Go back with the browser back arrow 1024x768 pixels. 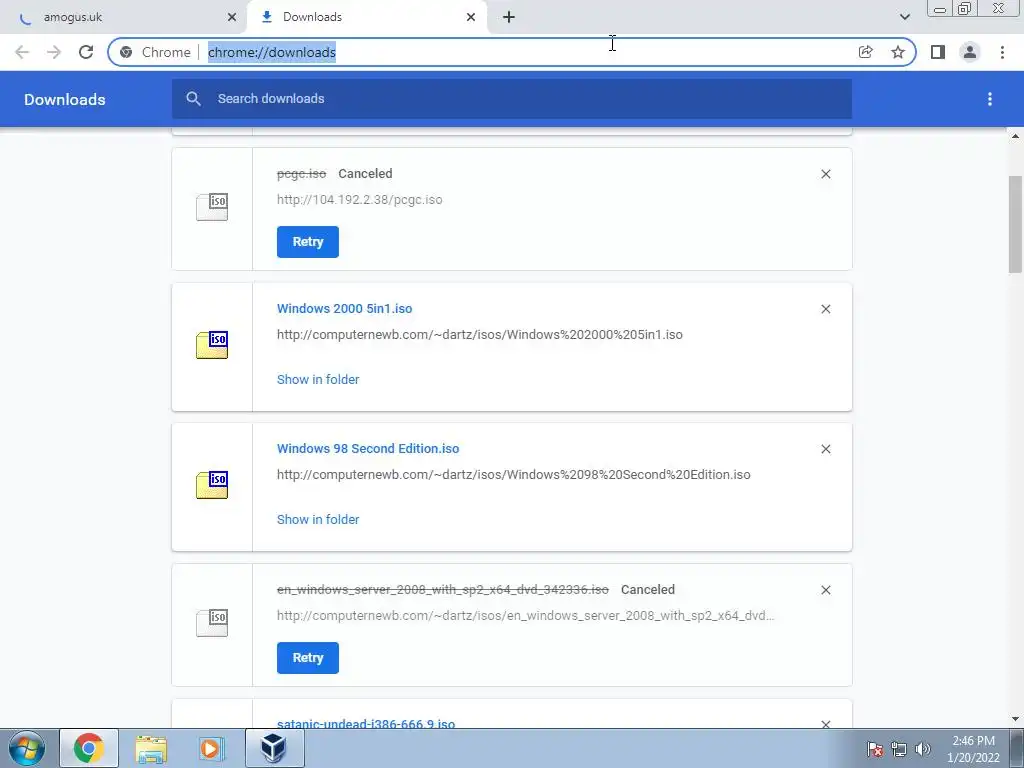[x=22, y=52]
